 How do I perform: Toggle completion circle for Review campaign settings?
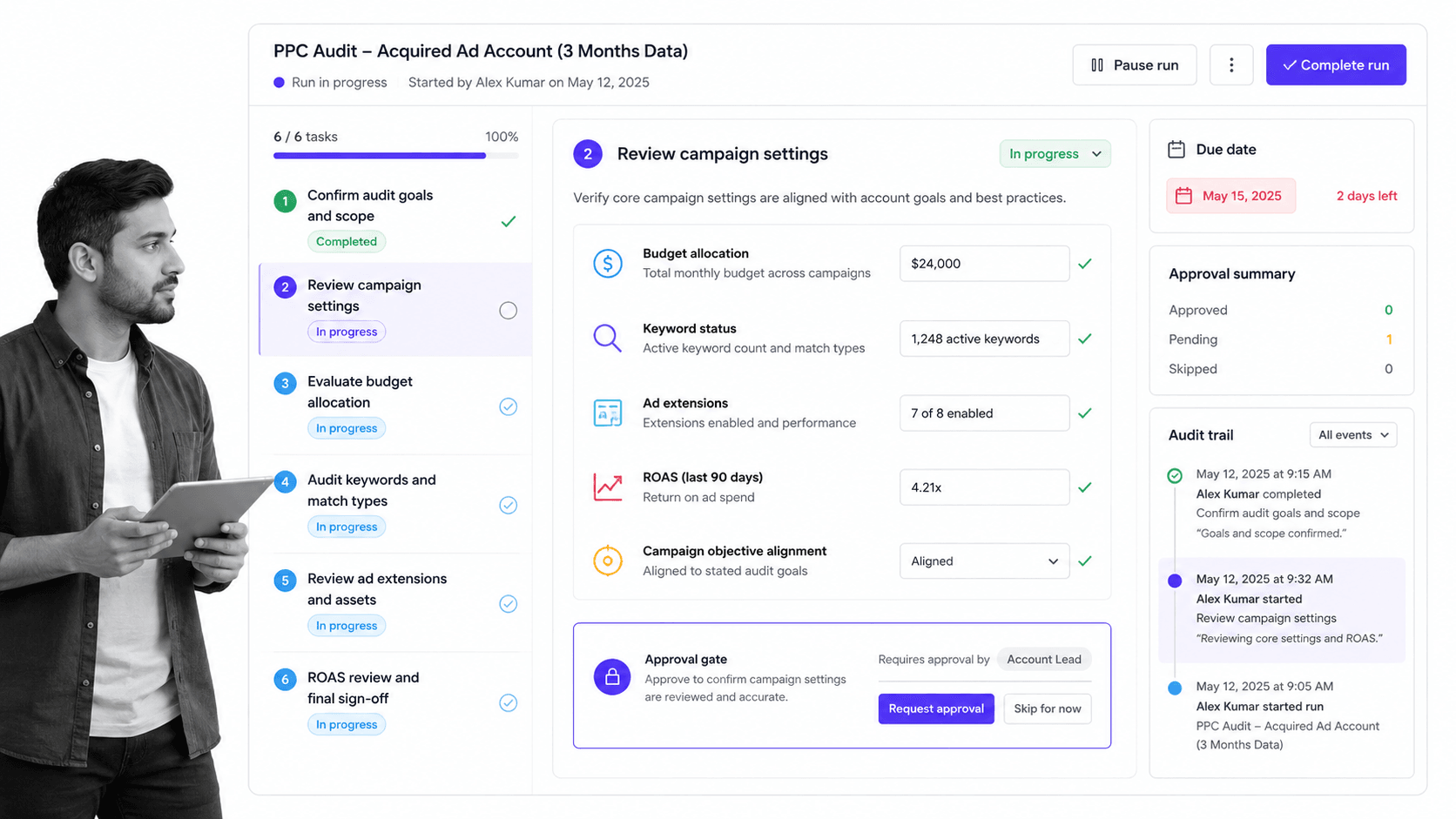(509, 311)
